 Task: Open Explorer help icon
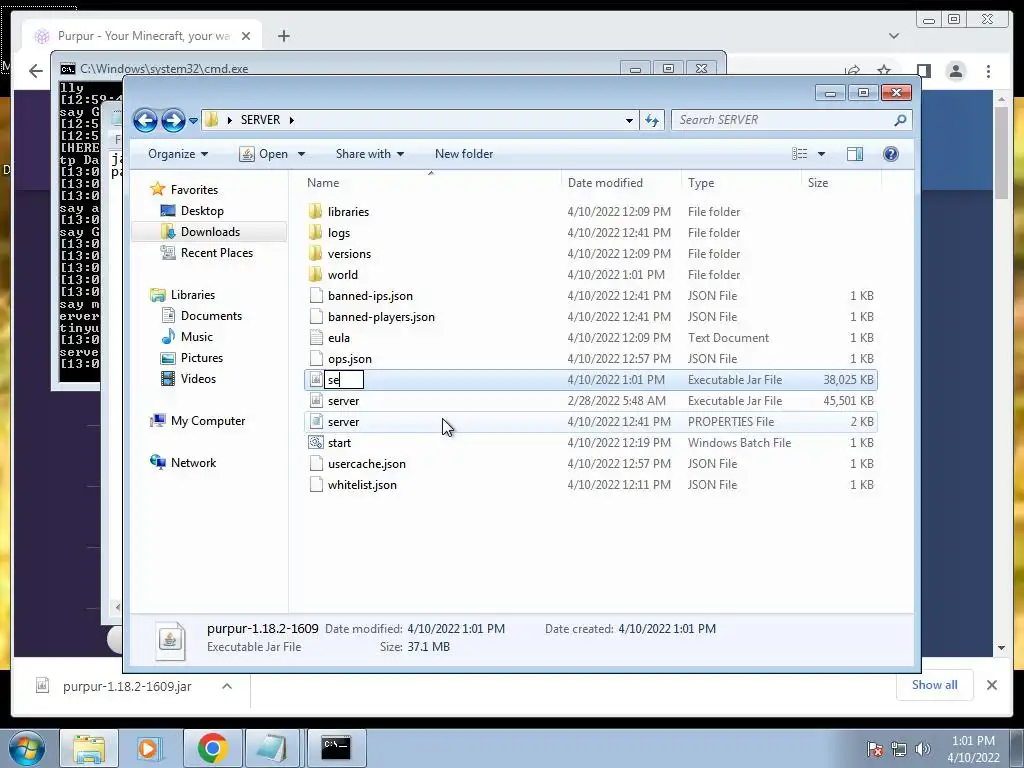(891, 154)
